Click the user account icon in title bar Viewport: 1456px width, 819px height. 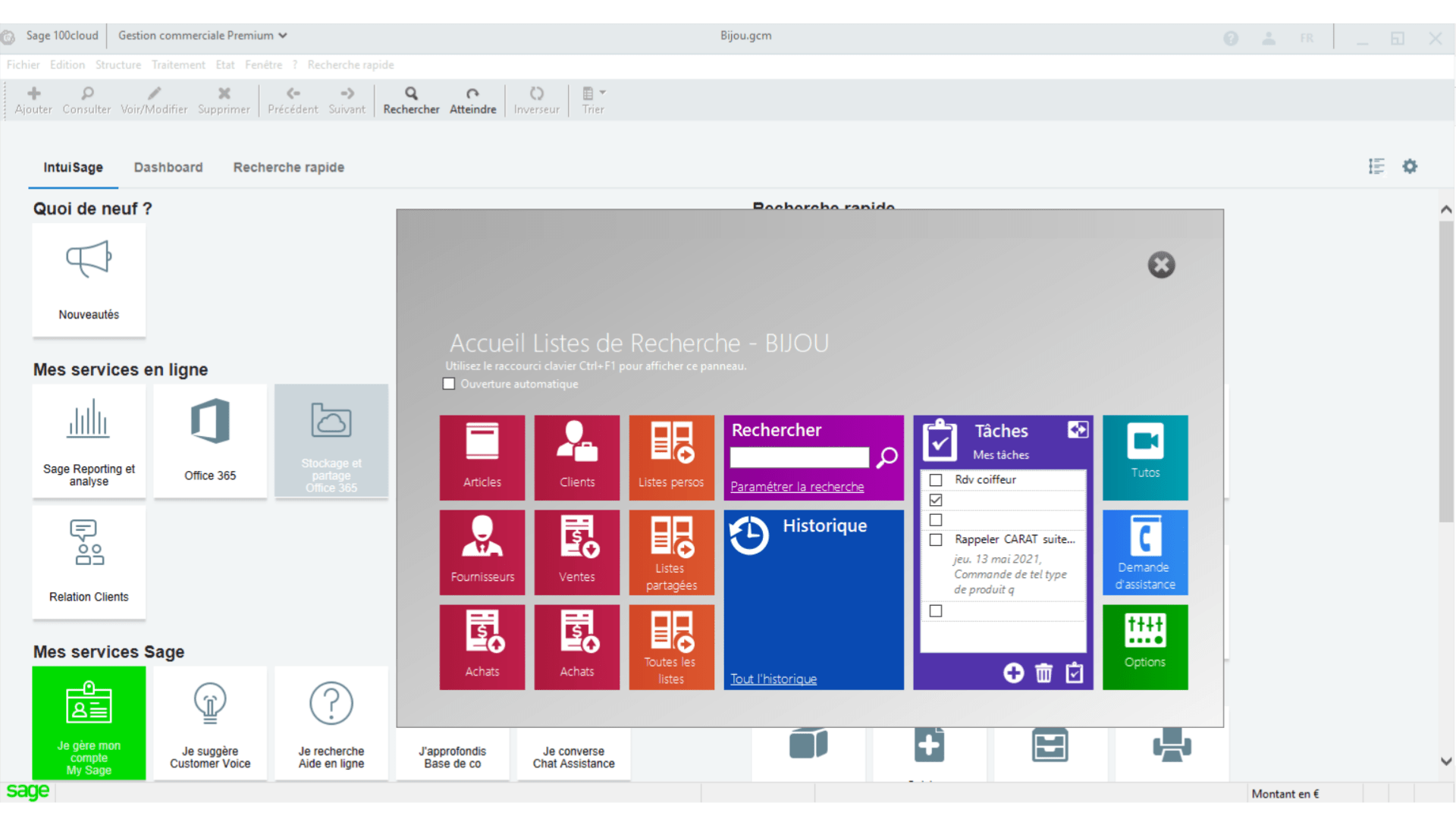point(1269,38)
